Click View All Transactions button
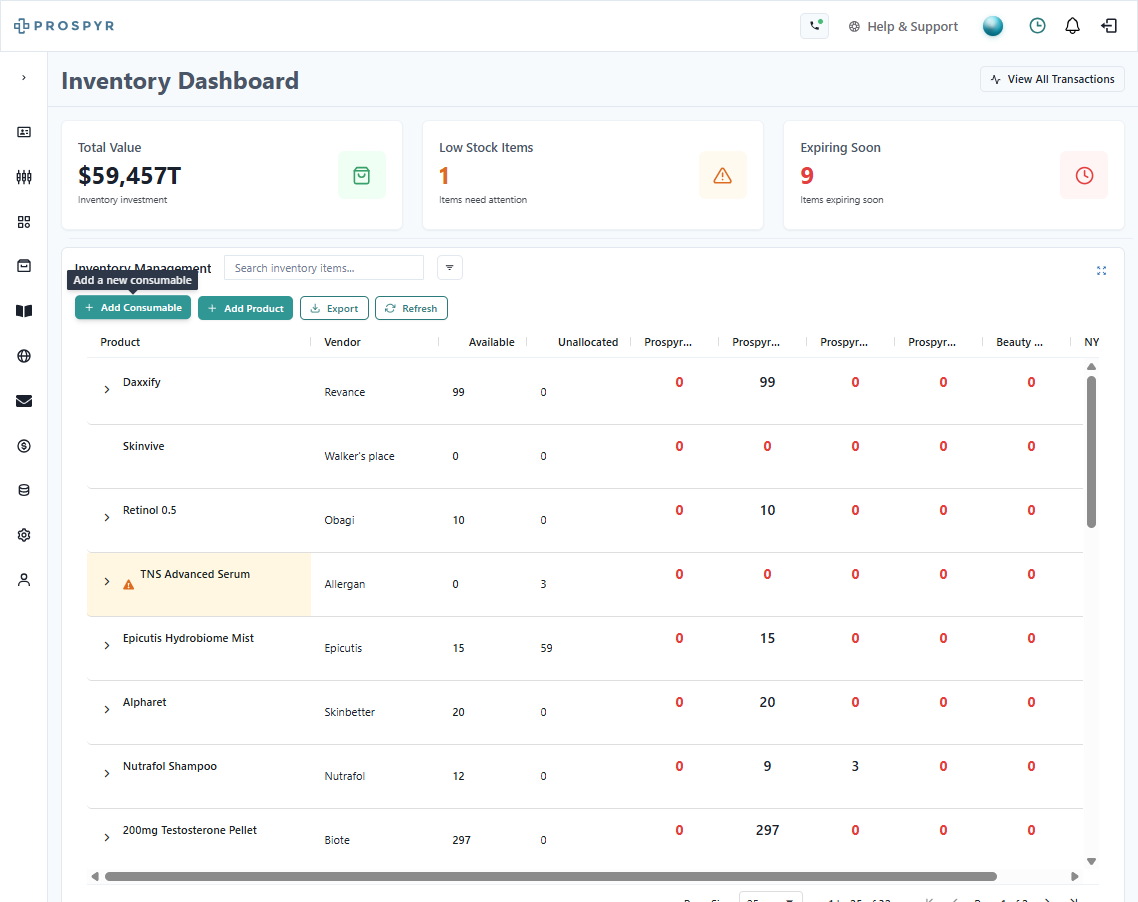 [1052, 79]
